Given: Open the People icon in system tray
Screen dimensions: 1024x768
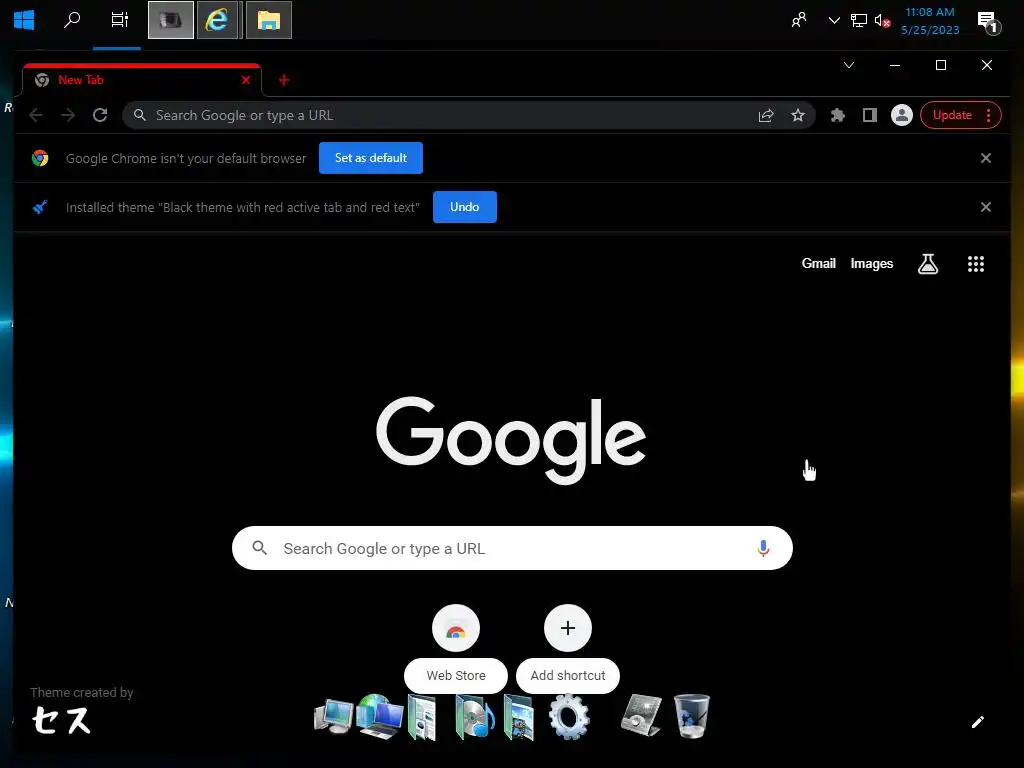Looking at the screenshot, I should pyautogui.click(x=799, y=20).
